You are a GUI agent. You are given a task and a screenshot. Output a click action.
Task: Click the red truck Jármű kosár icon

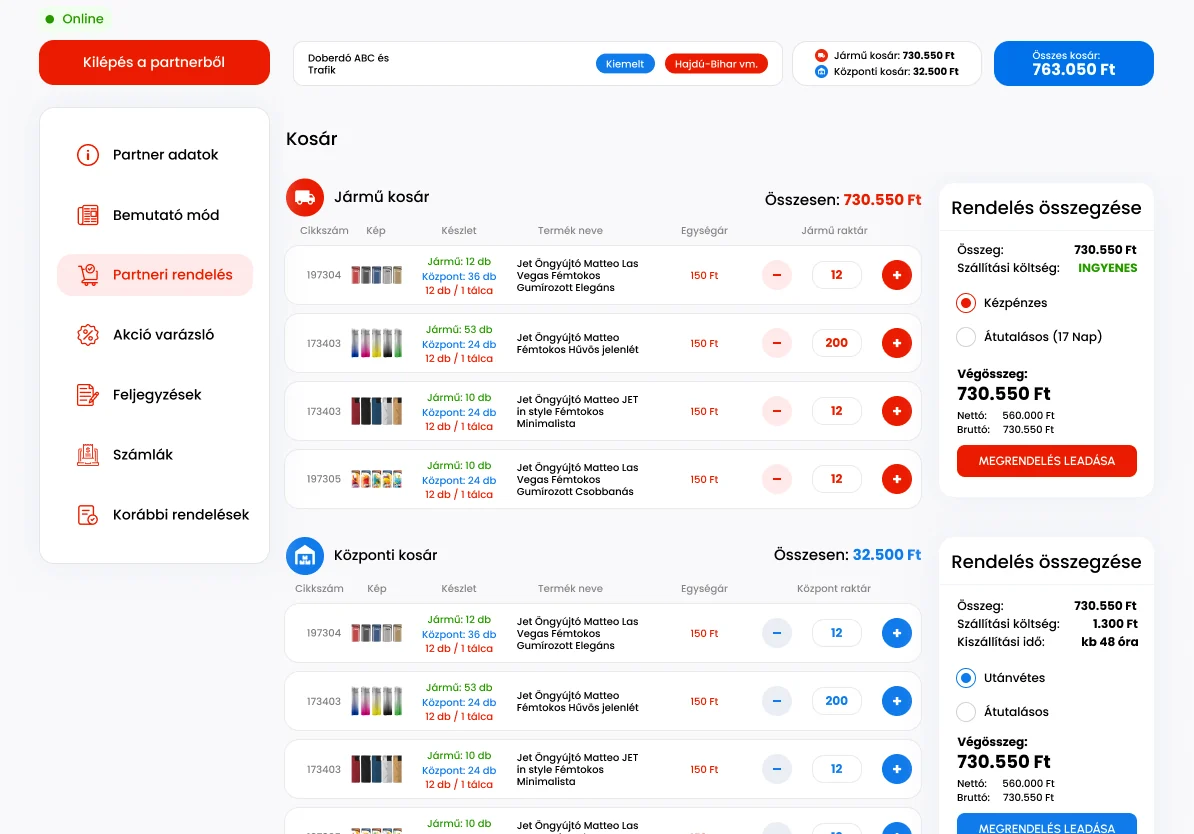tap(305, 197)
